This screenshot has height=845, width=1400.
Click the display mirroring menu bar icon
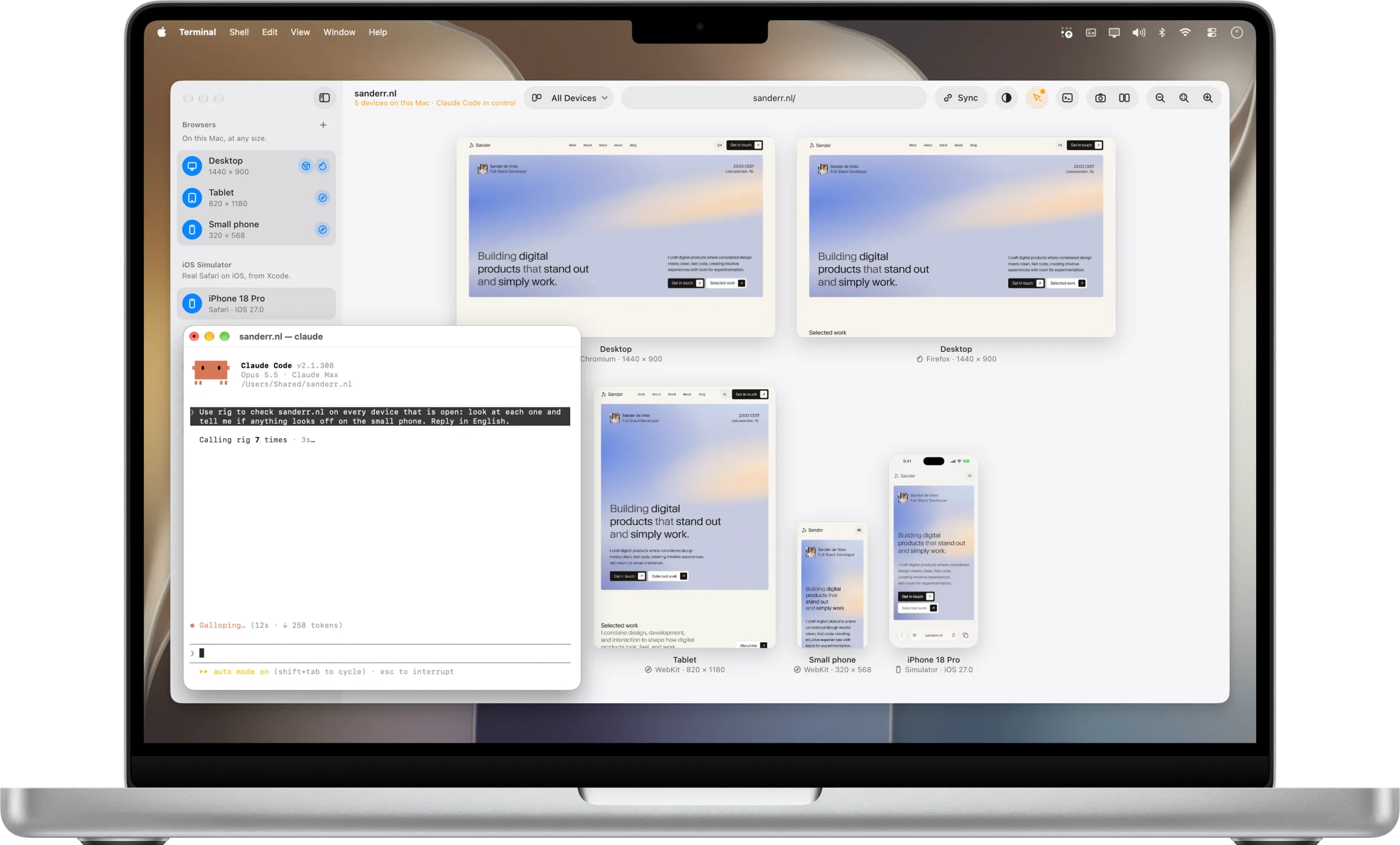1114,32
